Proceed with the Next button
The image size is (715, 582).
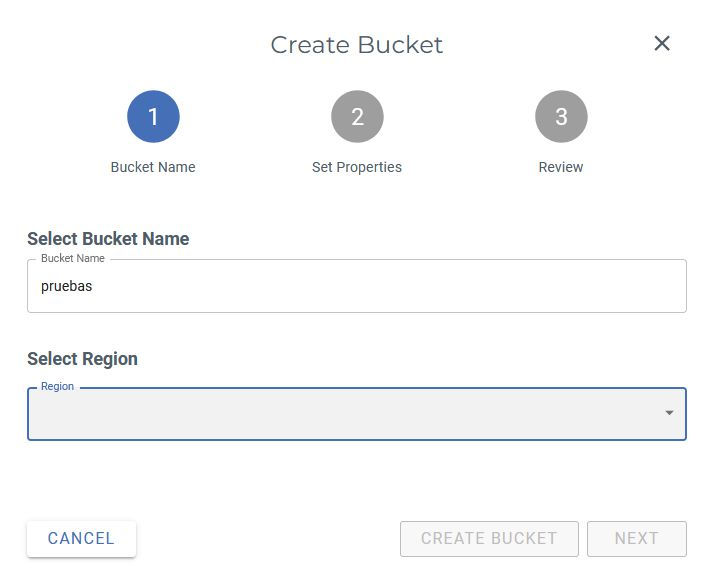pyautogui.click(x=636, y=538)
